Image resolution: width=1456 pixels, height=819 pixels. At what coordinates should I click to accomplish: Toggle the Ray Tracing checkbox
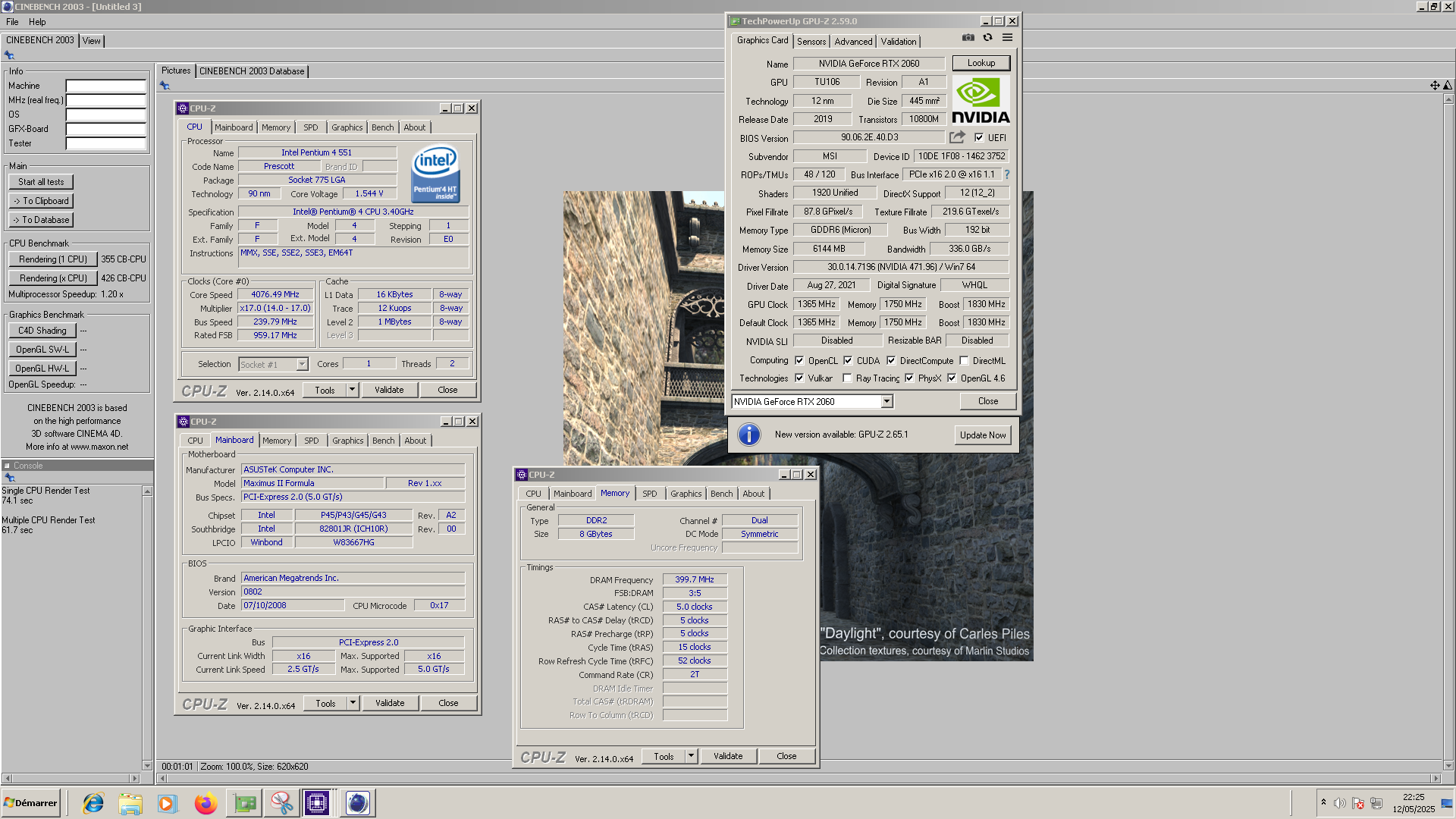coord(847,378)
